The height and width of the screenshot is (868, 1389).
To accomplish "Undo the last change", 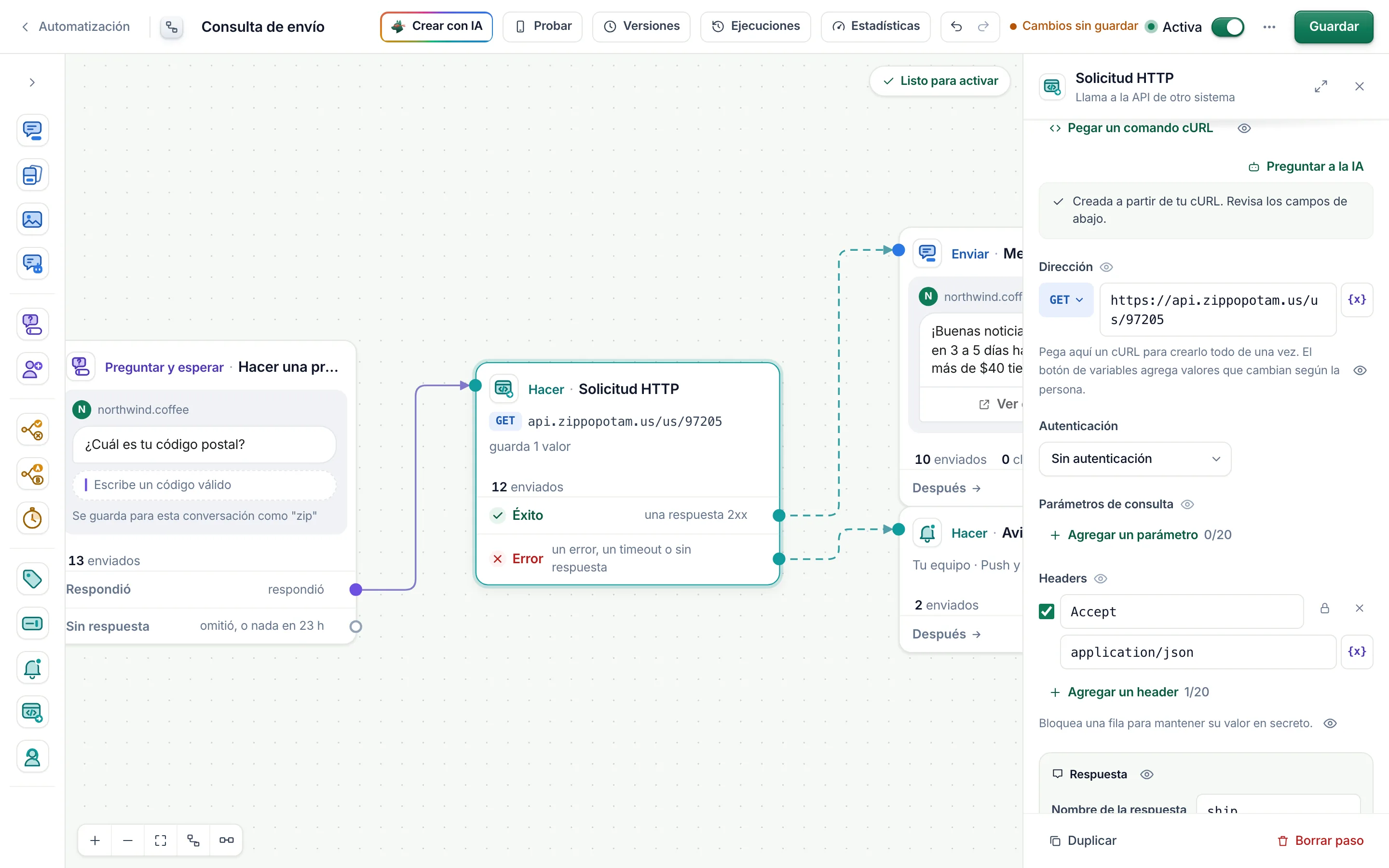I will coord(956,27).
